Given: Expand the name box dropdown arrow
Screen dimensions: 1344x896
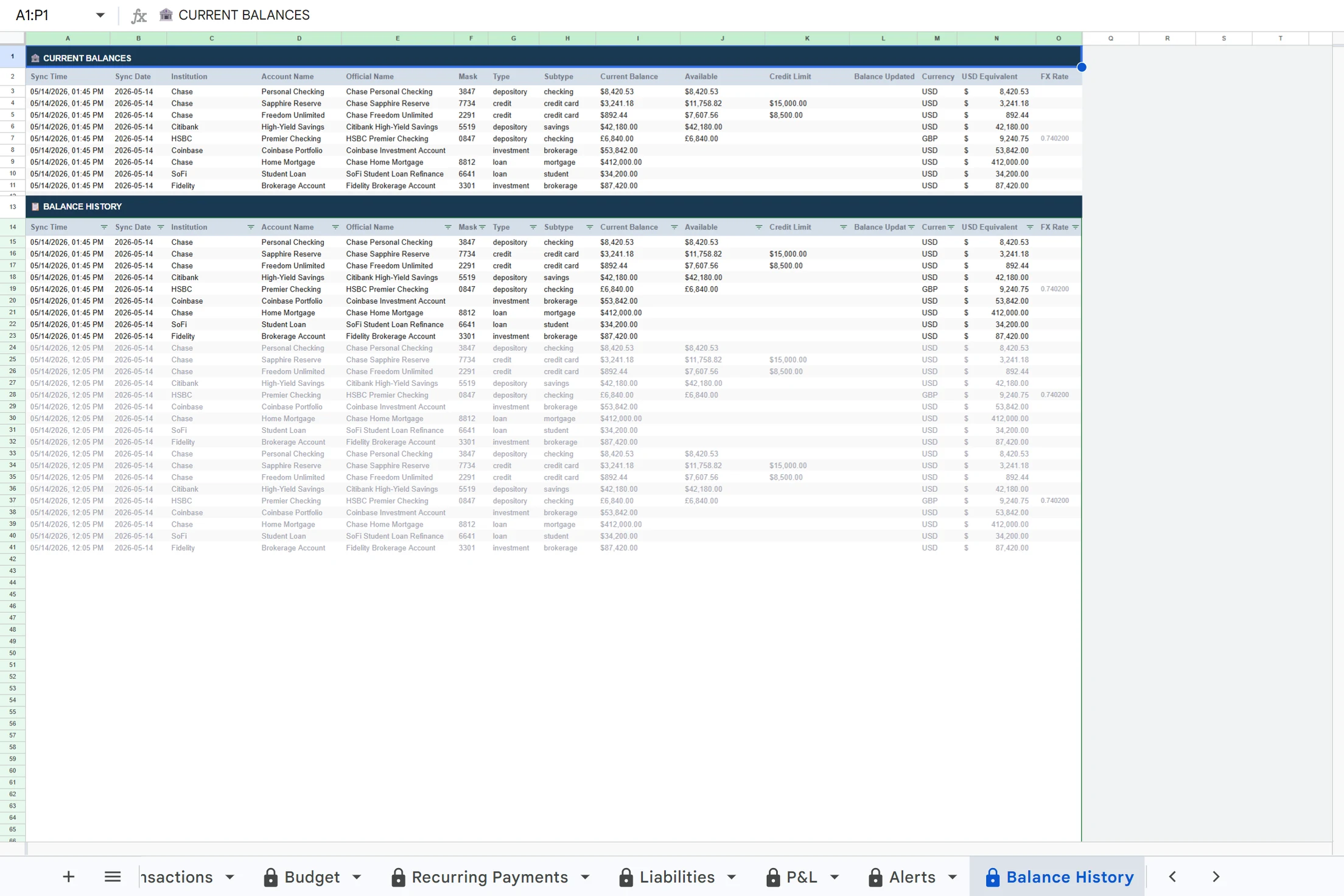Looking at the screenshot, I should click(x=100, y=15).
